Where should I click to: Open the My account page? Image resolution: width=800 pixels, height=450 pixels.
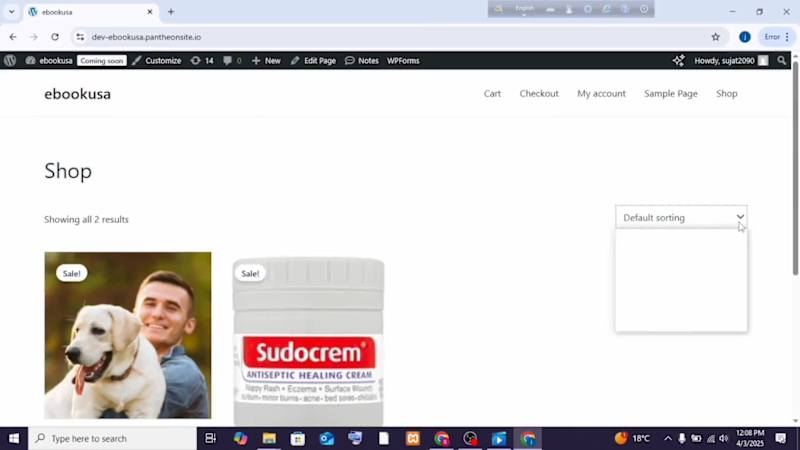pos(601,93)
